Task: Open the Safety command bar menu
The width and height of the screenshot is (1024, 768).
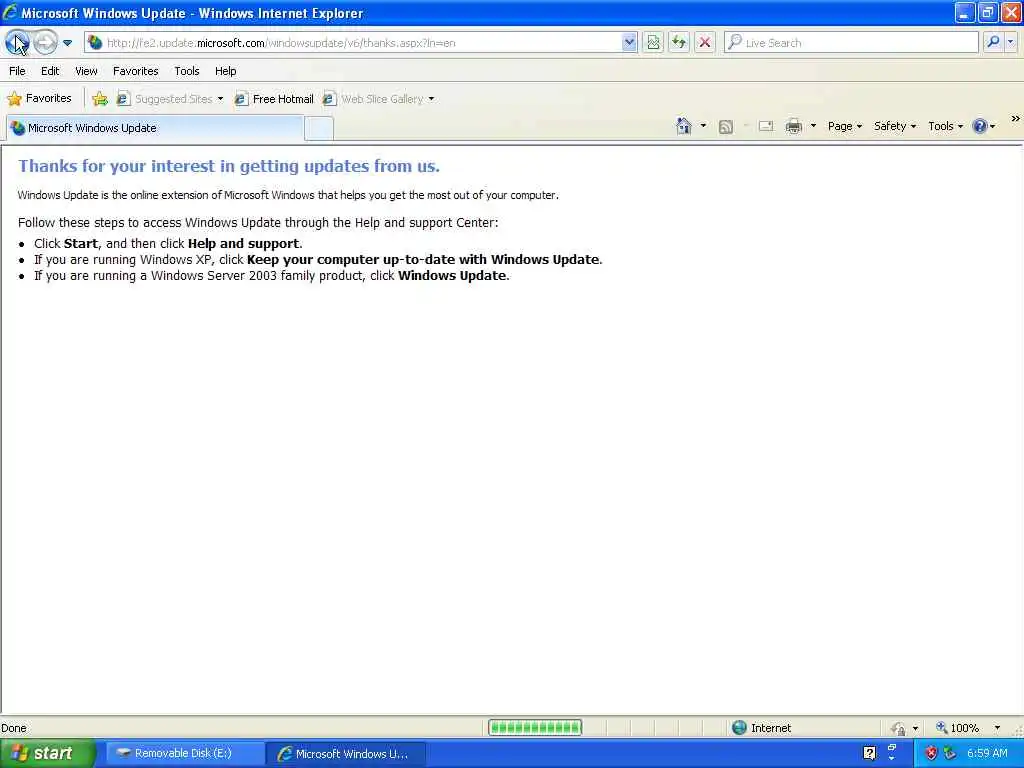Action: pyautogui.click(x=895, y=126)
